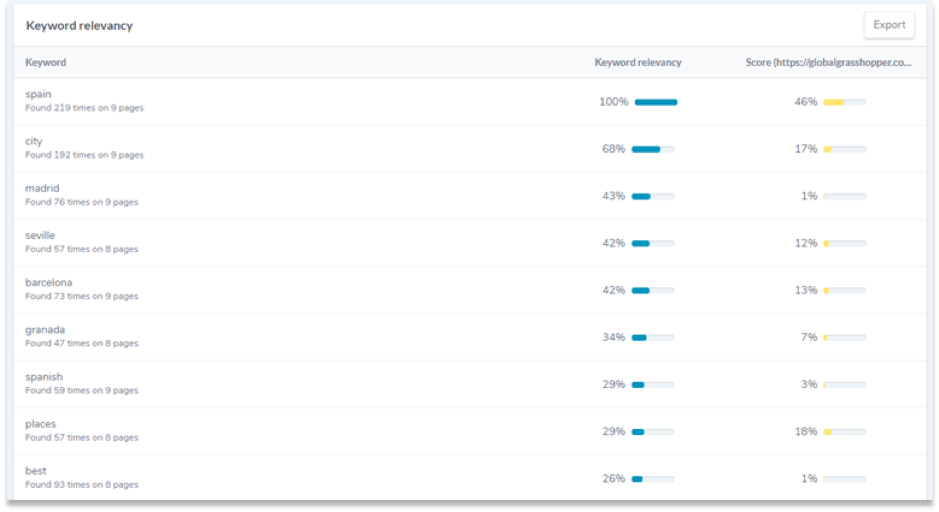
Task: Choose the barcelona keyword
Action: coord(48,282)
